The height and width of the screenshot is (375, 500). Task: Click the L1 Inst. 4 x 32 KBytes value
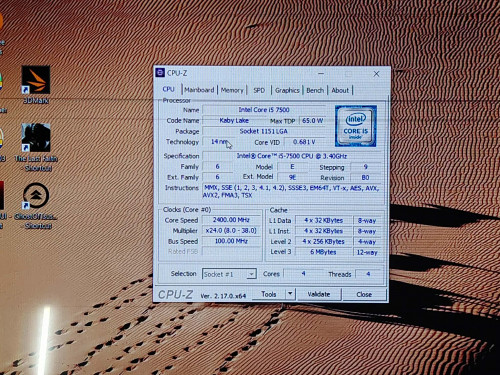coord(323,231)
